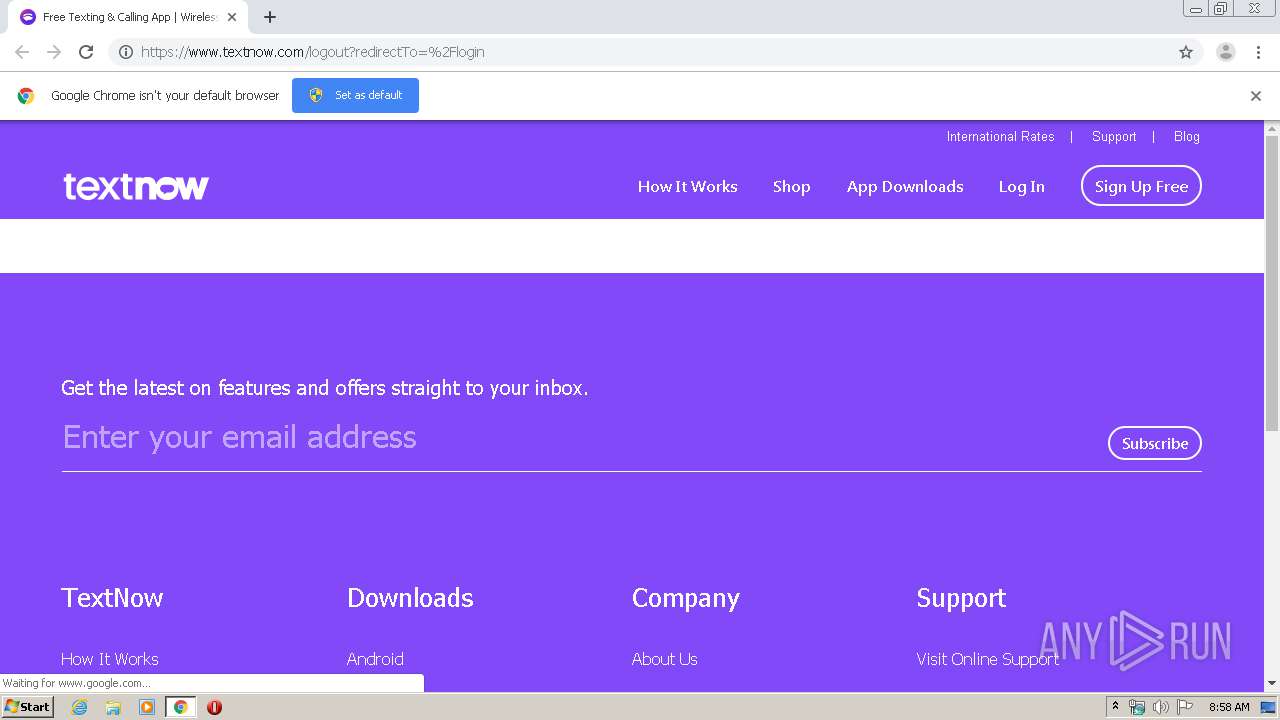Go back with the browser back arrow
Screen dimensions: 1280x720
pyautogui.click(x=22, y=52)
